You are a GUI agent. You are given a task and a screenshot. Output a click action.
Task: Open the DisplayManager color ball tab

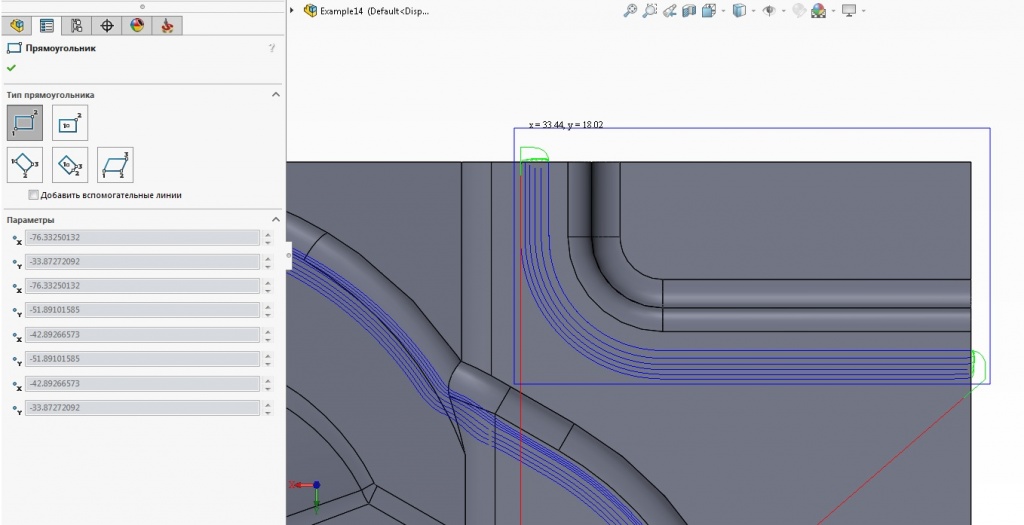click(136, 25)
